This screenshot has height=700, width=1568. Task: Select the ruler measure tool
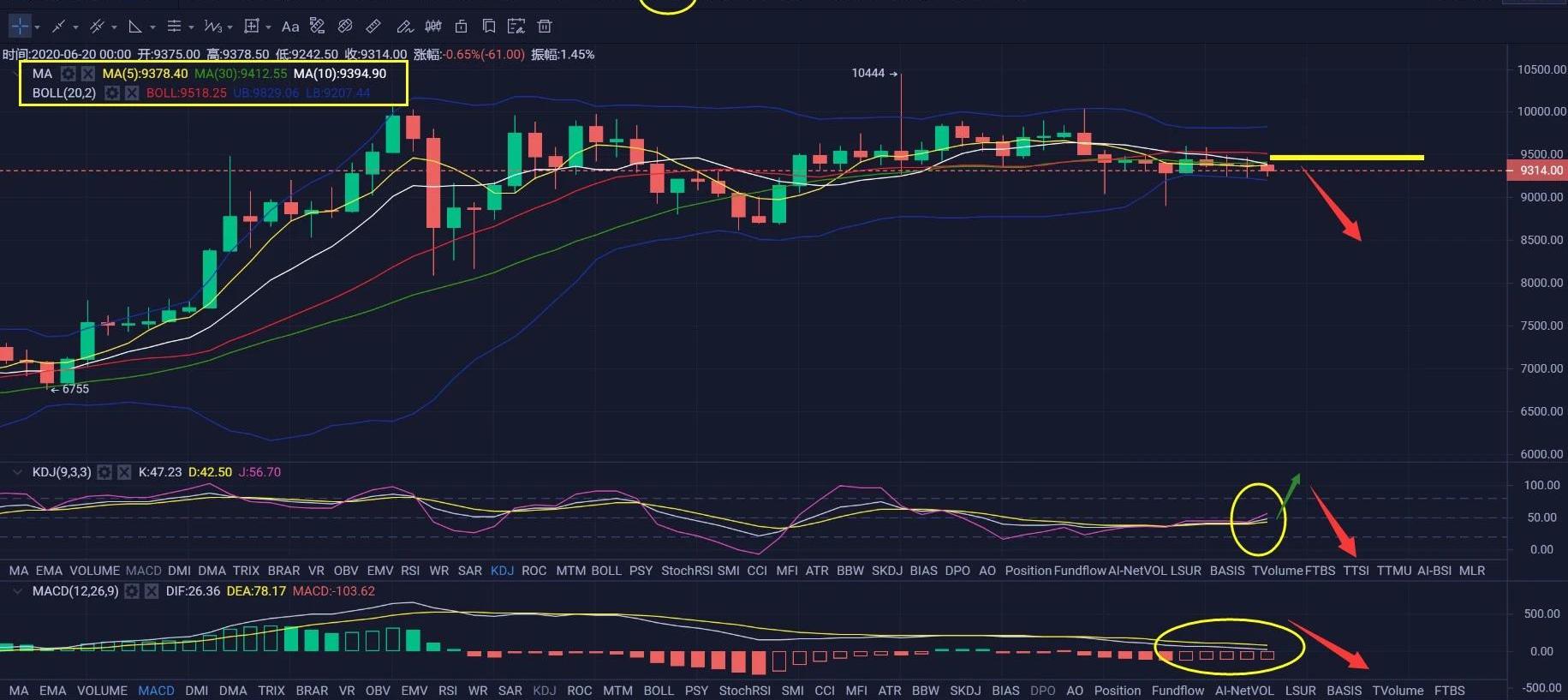coord(373,27)
